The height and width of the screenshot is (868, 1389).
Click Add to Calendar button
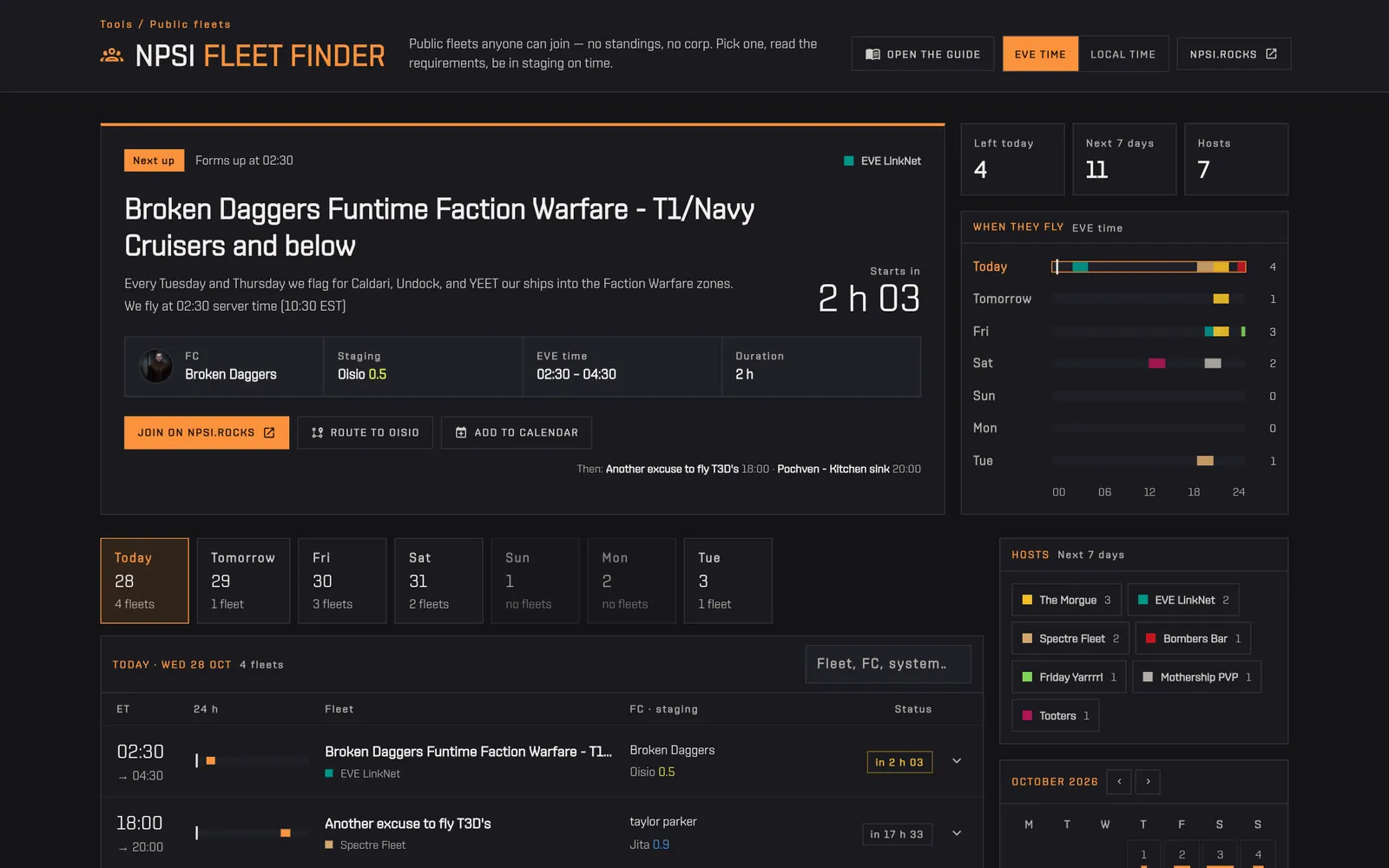coord(517,432)
